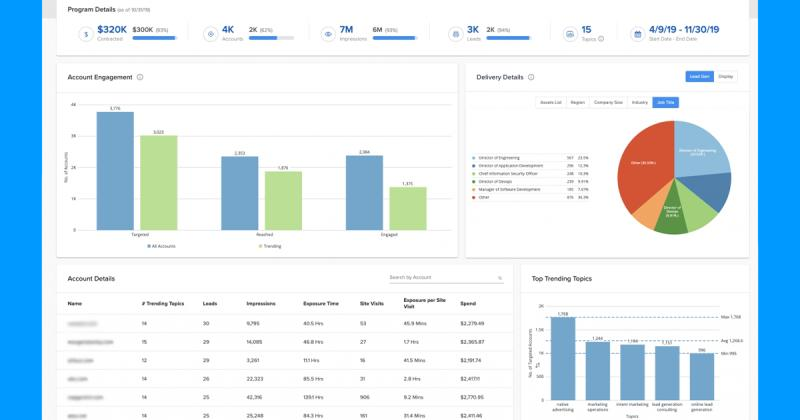Open the Delivery Details info icon
The height and width of the screenshot is (420, 800).
pyautogui.click(x=531, y=77)
